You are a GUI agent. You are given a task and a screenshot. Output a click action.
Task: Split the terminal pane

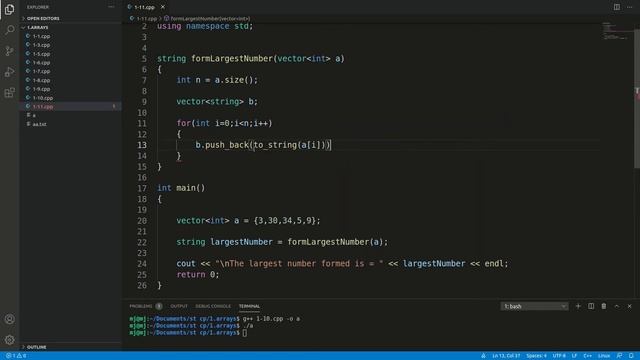pyautogui.click(x=591, y=306)
